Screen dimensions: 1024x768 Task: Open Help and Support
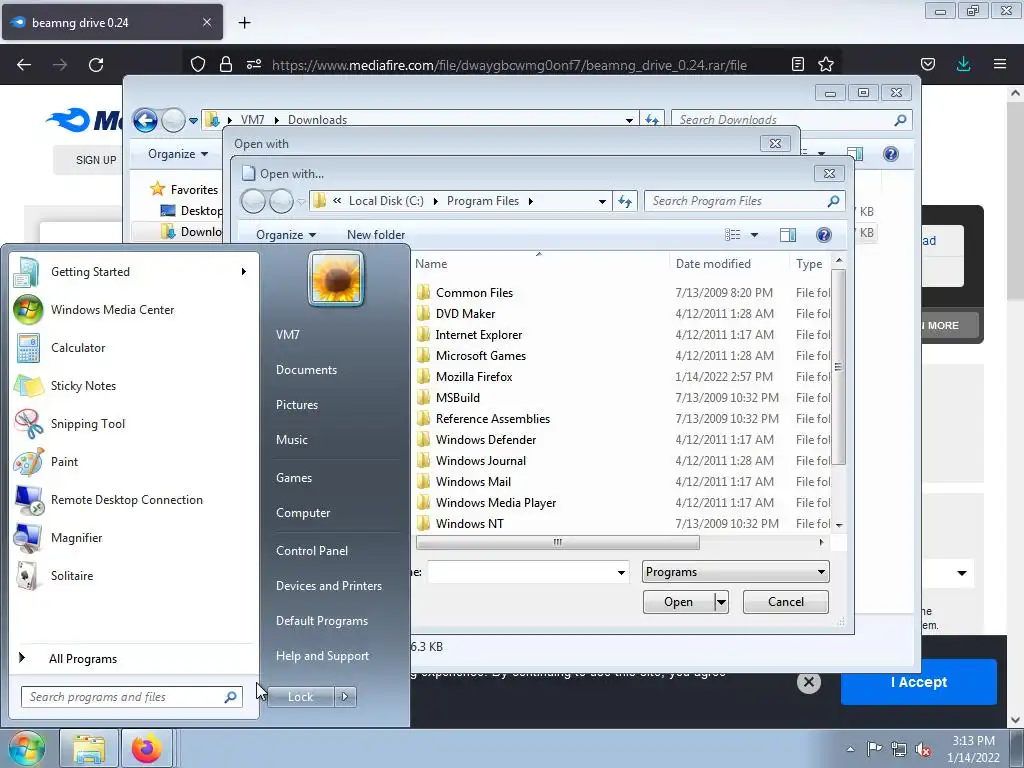pos(323,656)
